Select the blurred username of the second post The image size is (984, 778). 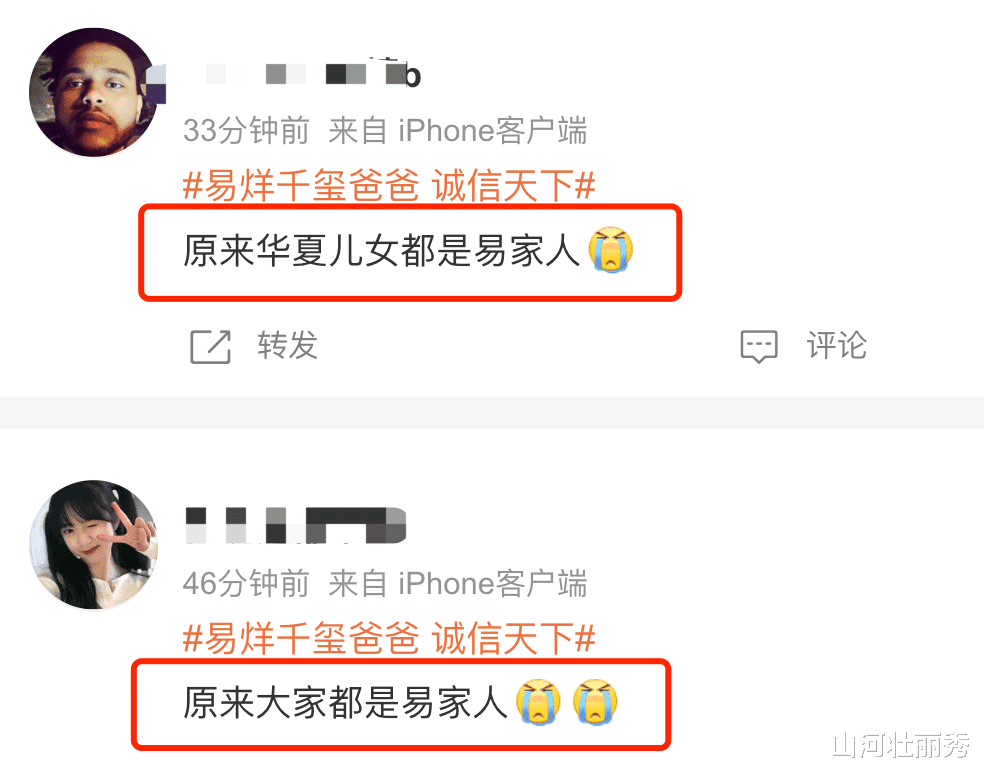coord(296,525)
